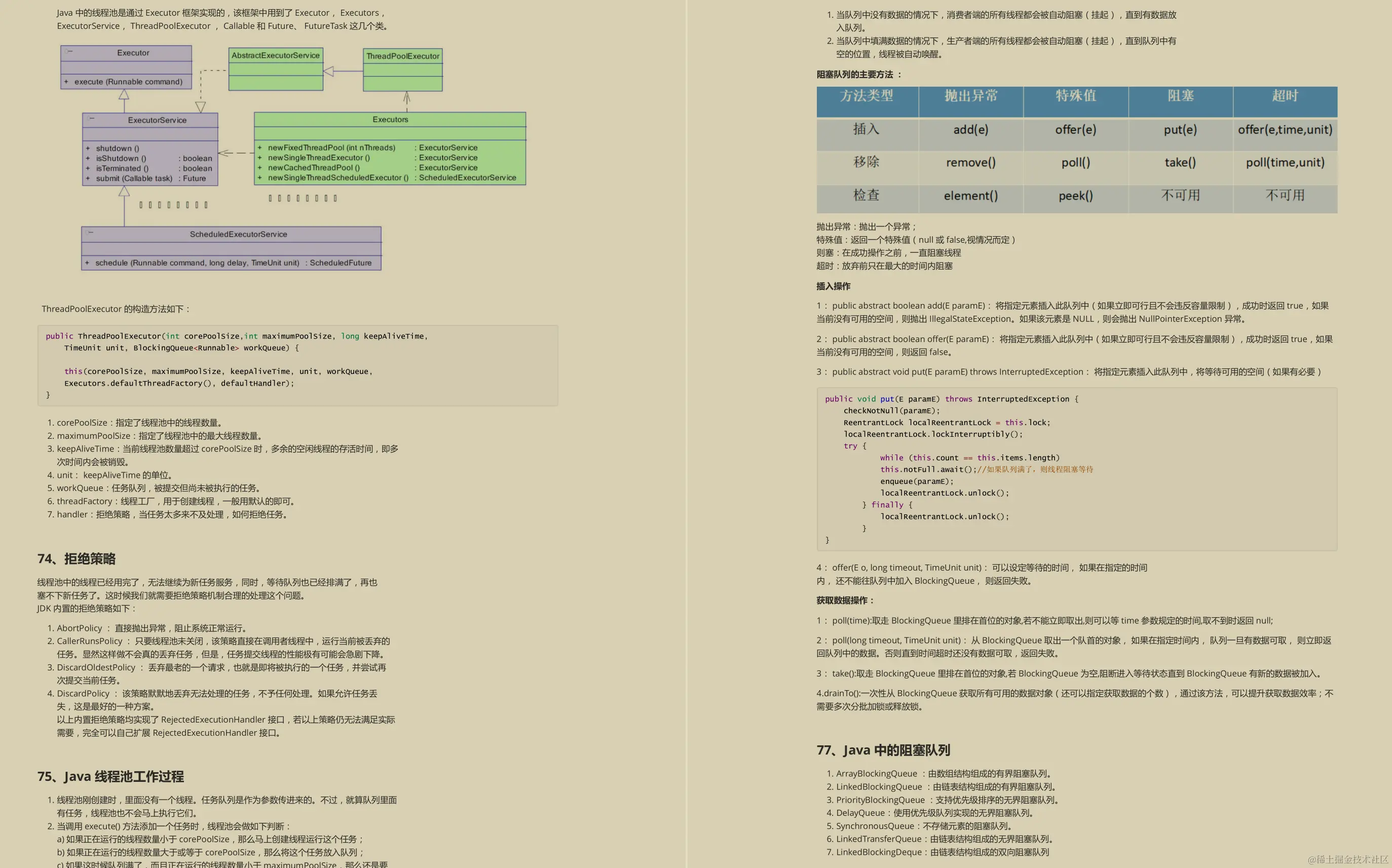Click the newCachedThreadPool () method entry
Image resolution: width=1392 pixels, height=868 pixels.
click(x=313, y=168)
